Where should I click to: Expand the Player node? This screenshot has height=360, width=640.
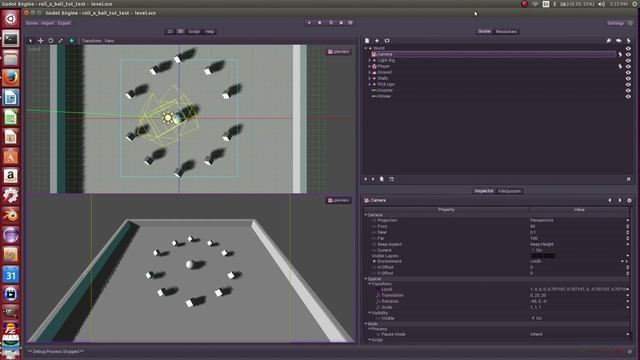370,66
